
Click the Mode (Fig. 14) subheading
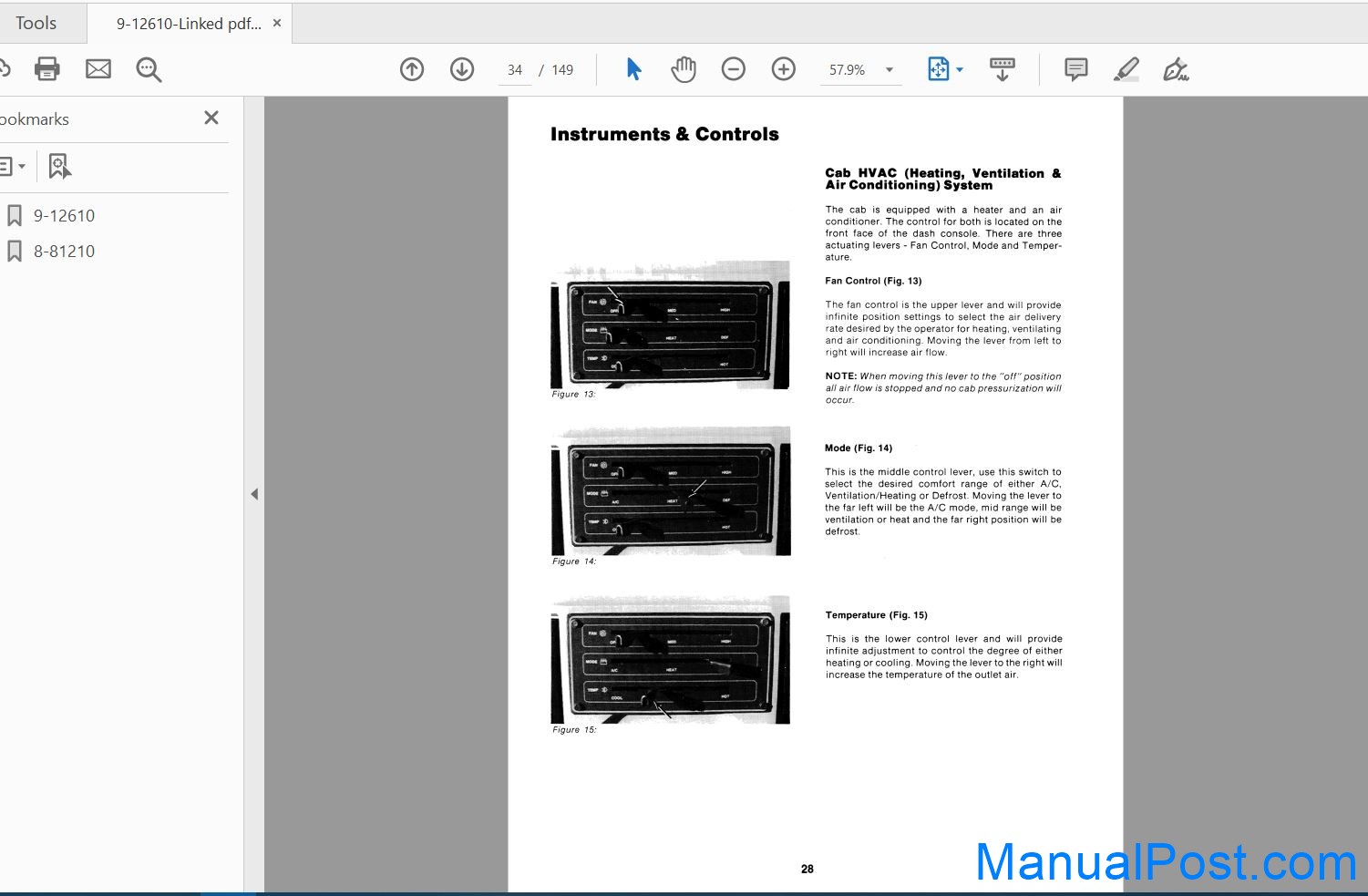pyautogui.click(x=859, y=448)
